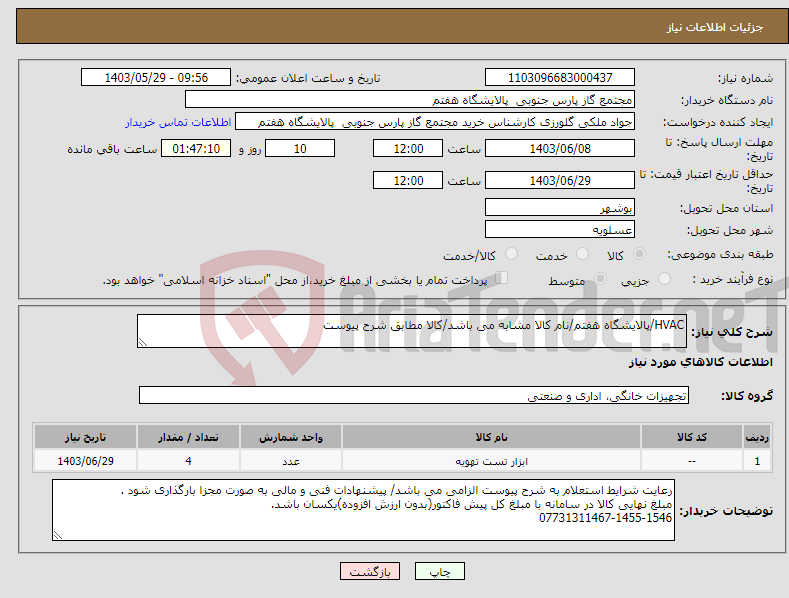Select the متوسط purchase process radio
This screenshot has width=789, height=598.
click(600, 278)
